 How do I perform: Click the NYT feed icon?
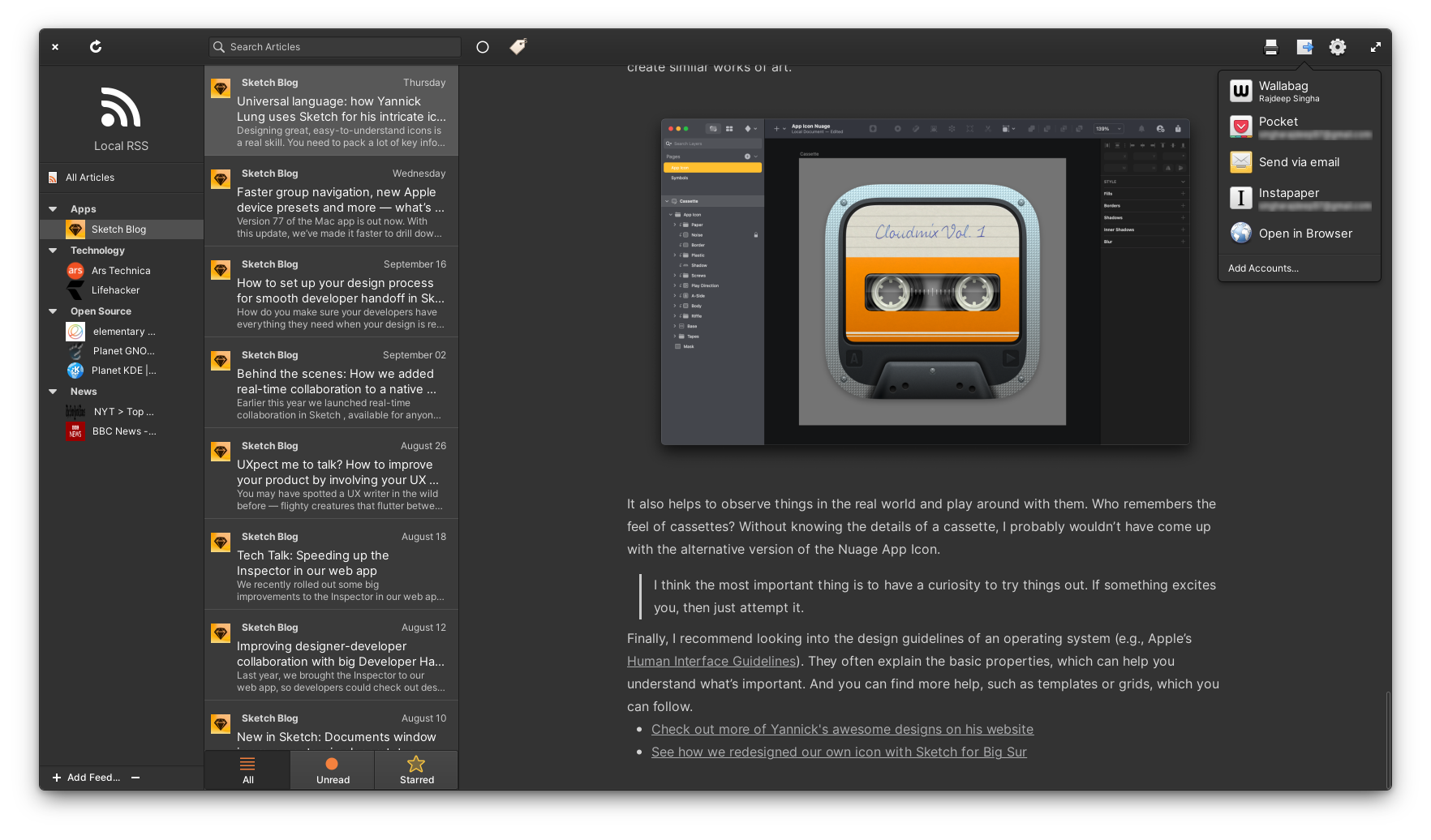pyautogui.click(x=75, y=412)
